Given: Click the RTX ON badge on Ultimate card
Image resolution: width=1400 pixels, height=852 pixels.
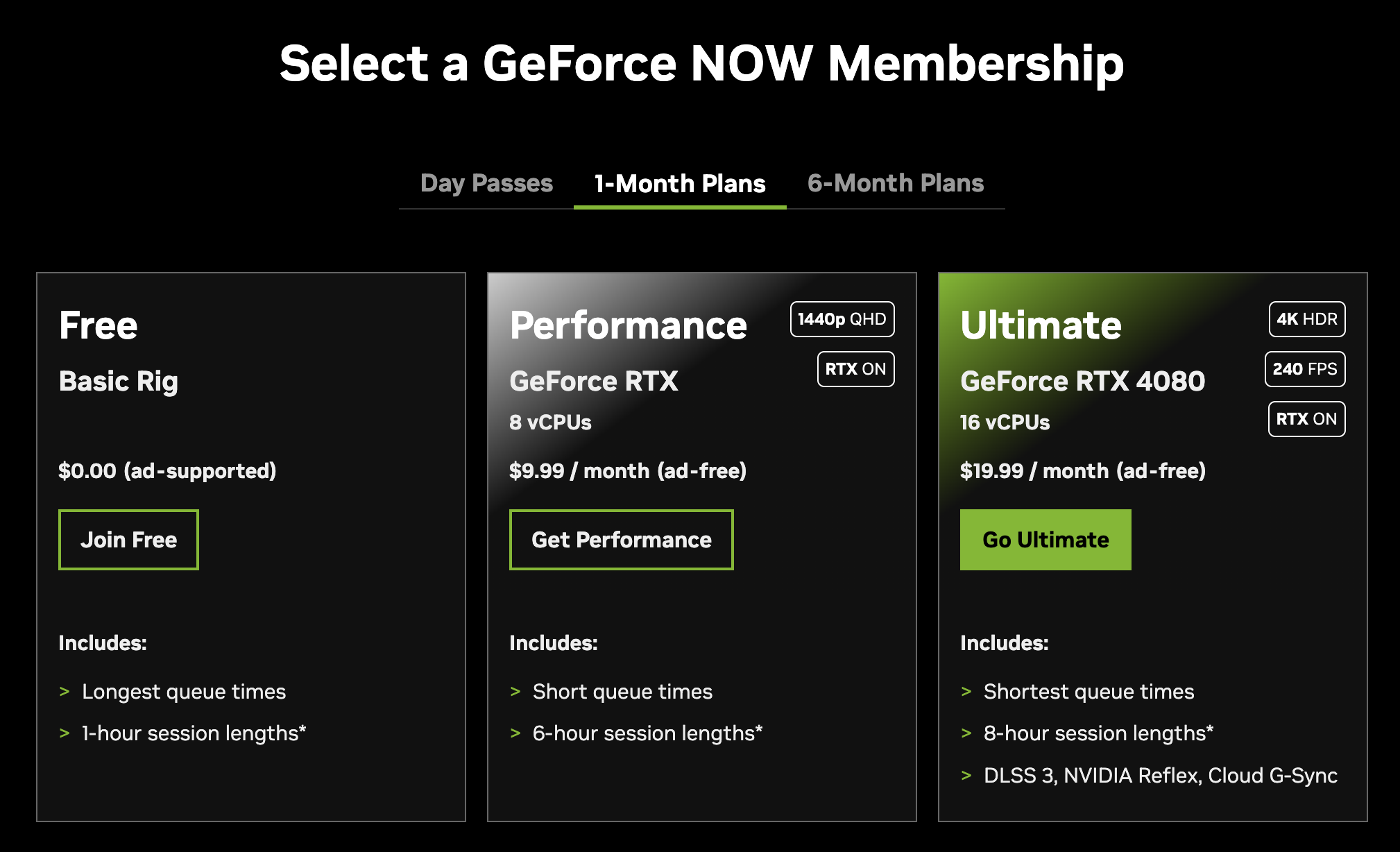Looking at the screenshot, I should point(1306,419).
